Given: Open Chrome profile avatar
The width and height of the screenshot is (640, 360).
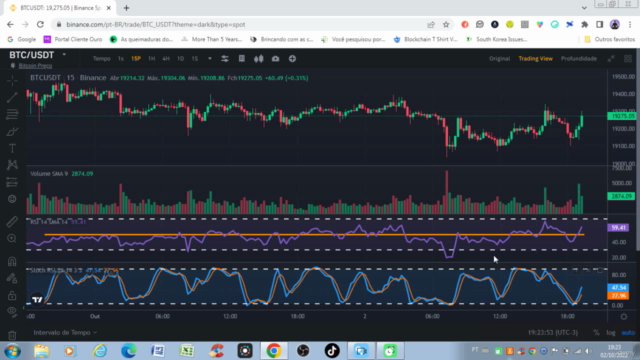Looking at the screenshot, I should pyautogui.click(x=615, y=24).
